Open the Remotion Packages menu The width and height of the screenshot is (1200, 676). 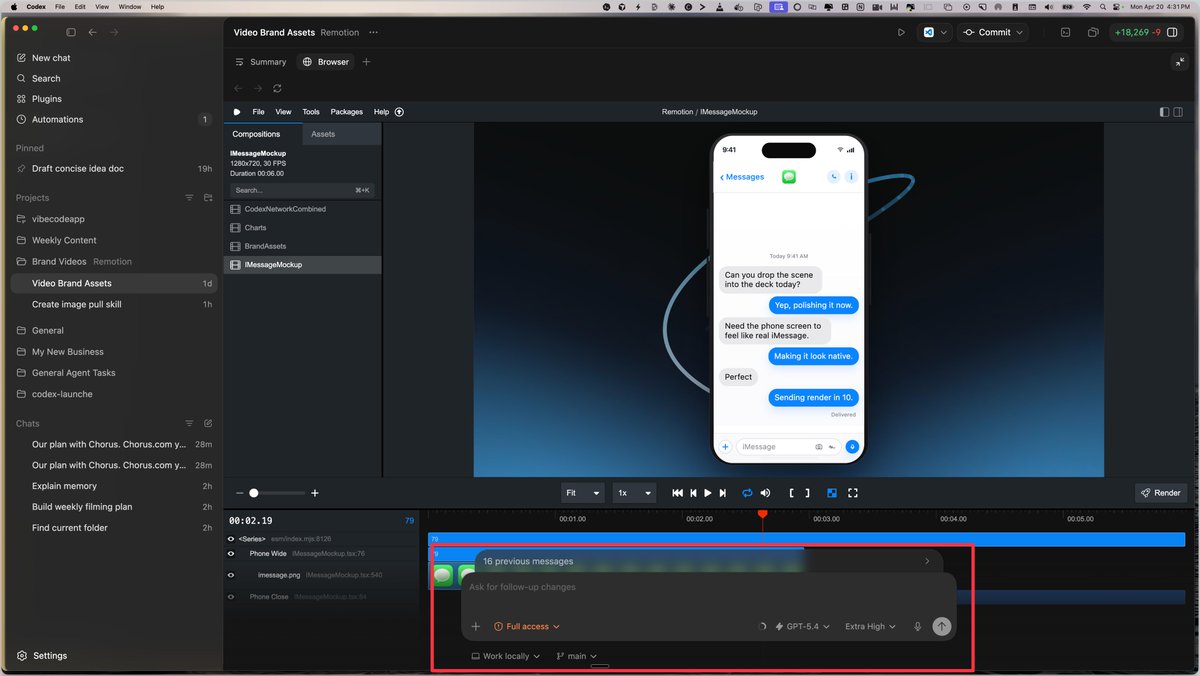(347, 112)
